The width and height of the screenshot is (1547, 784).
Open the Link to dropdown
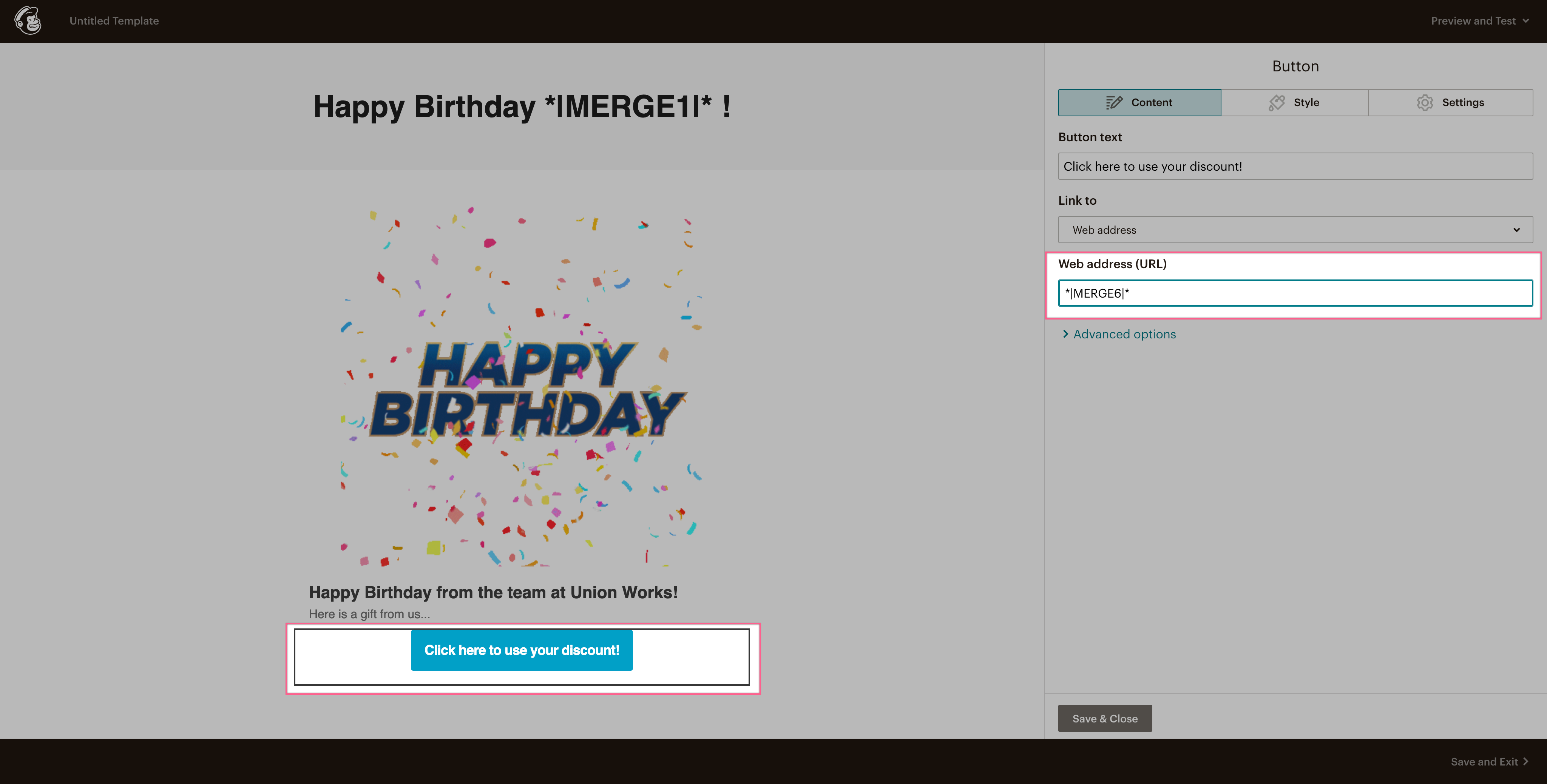(x=1295, y=230)
